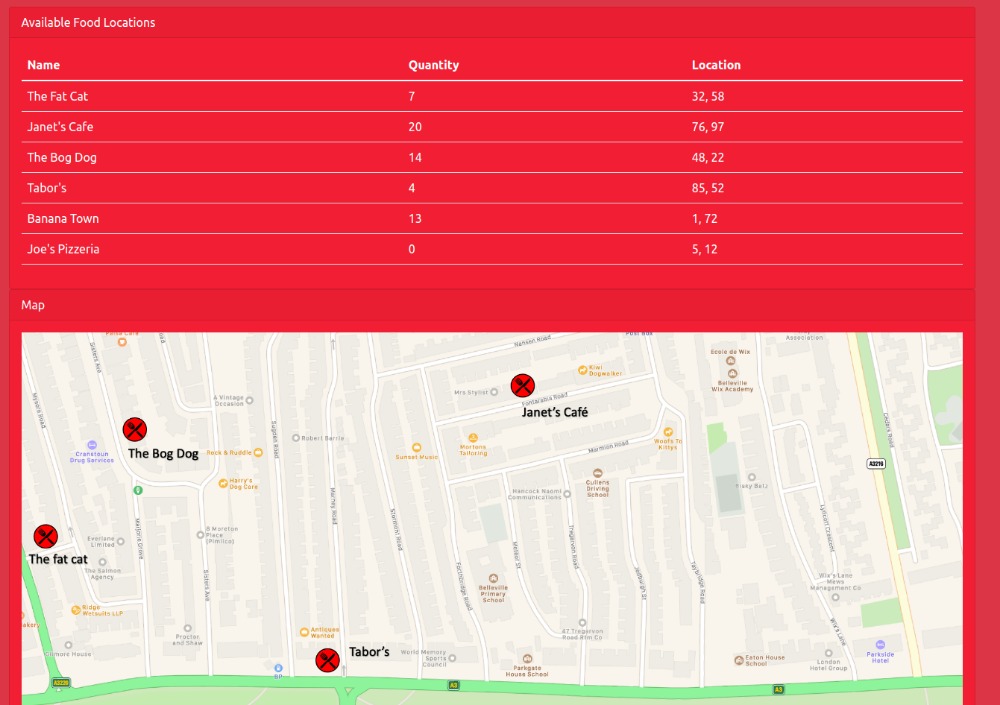Select Joe's Pizzeria in the table

(x=63, y=249)
